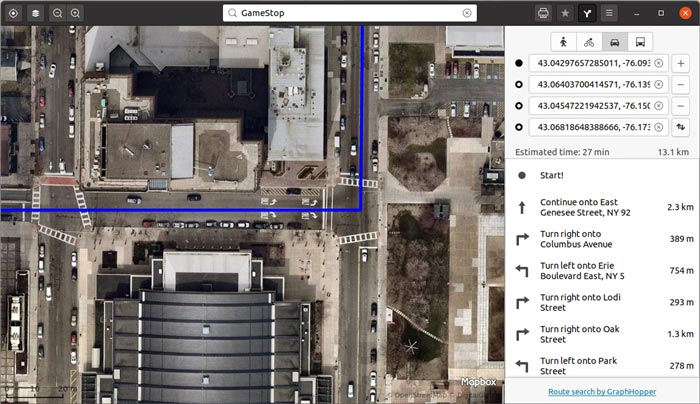Image resolution: width=700 pixels, height=404 pixels.
Task: Edit the 43.04547221942537 waypoint field
Action: 599,106
